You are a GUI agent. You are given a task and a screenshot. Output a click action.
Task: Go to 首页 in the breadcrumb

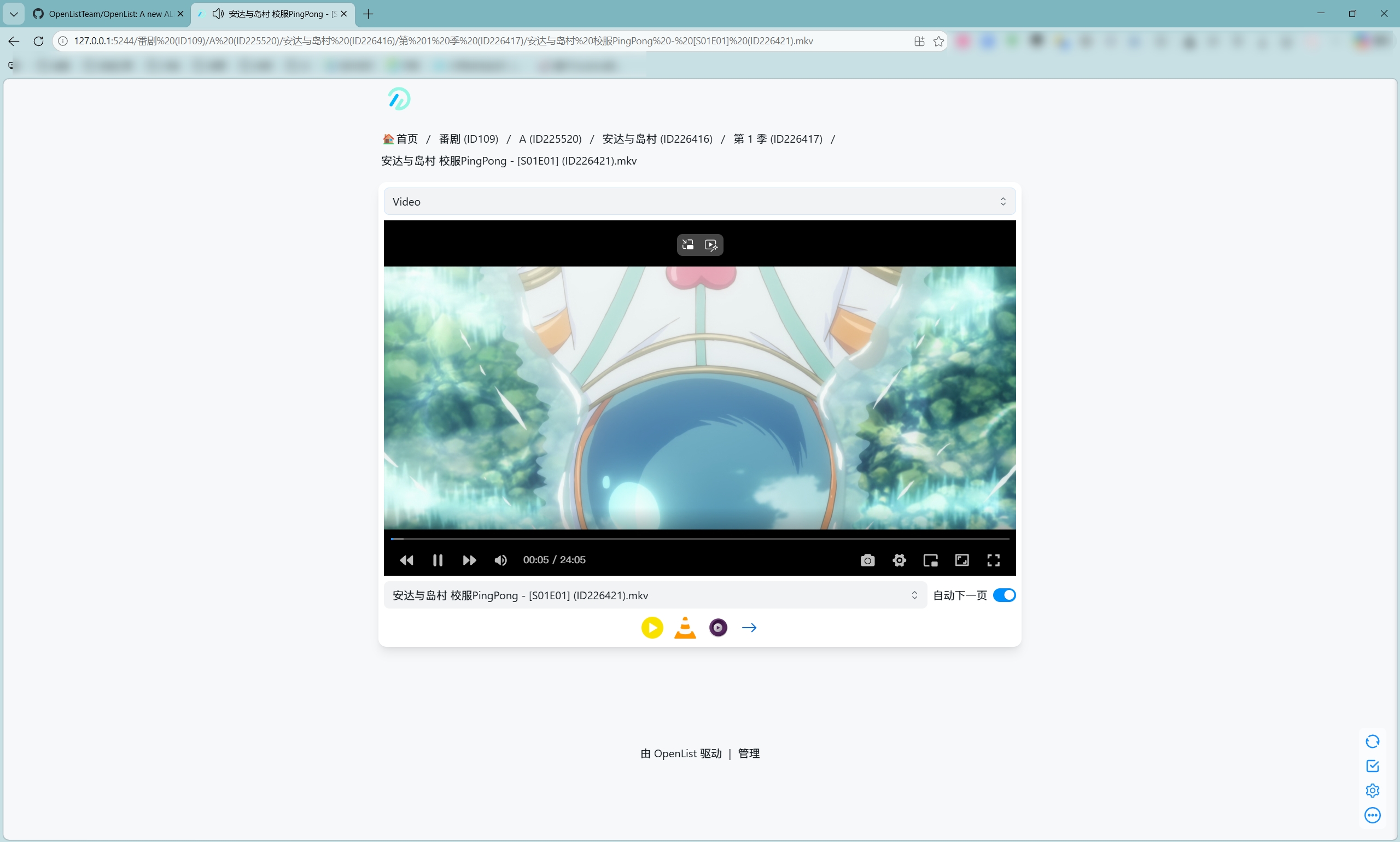[406, 139]
